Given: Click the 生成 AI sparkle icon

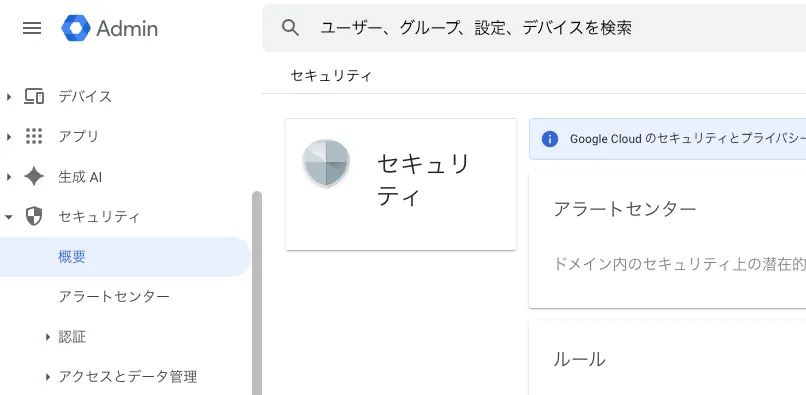Looking at the screenshot, I should coord(34,176).
